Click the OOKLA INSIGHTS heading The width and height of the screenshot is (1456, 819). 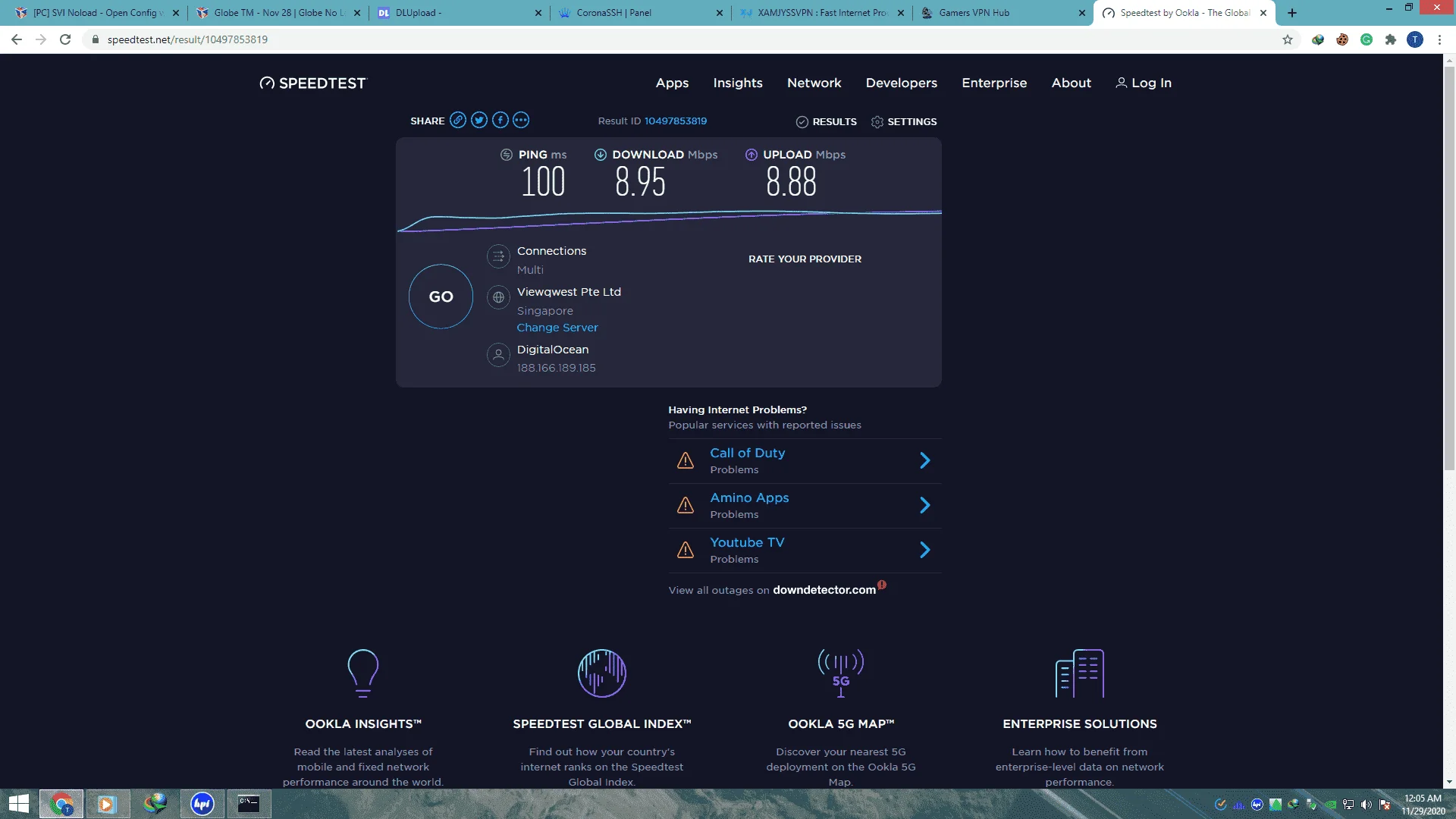pos(363,724)
